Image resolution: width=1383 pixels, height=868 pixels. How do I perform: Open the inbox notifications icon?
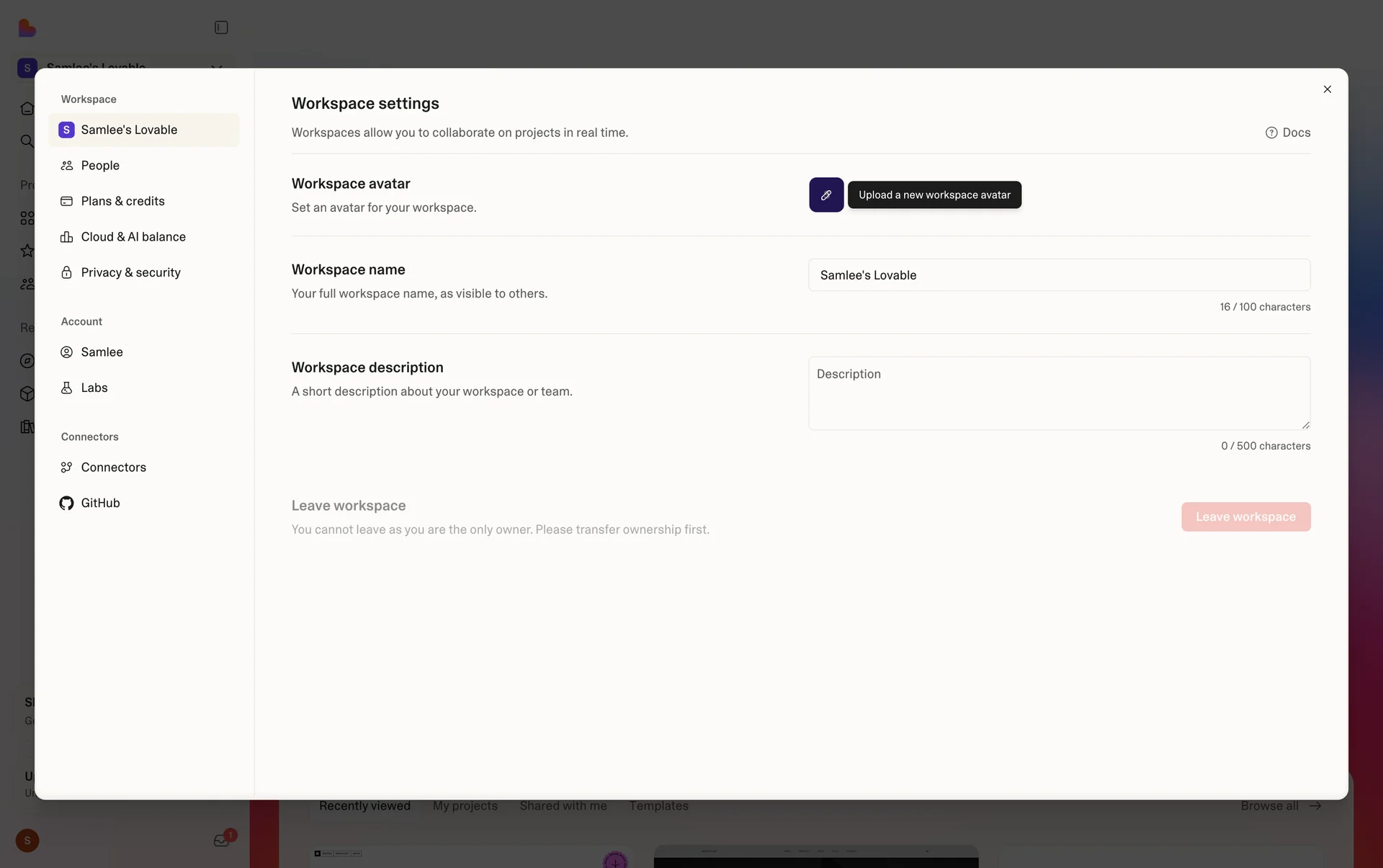221,841
